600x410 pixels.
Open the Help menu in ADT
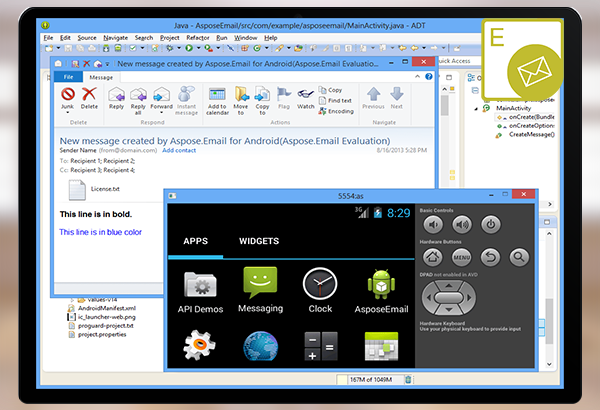click(x=271, y=38)
